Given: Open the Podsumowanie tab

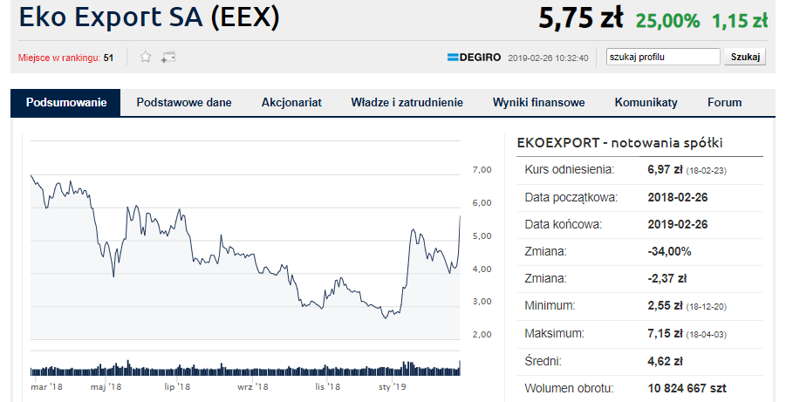Looking at the screenshot, I should pos(66,103).
